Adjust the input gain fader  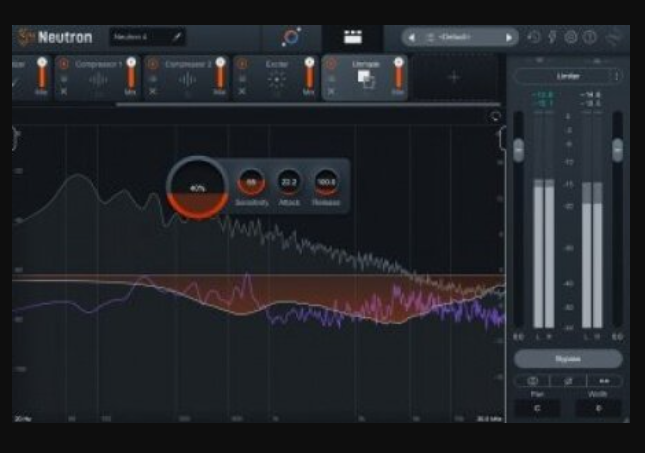[x=519, y=150]
